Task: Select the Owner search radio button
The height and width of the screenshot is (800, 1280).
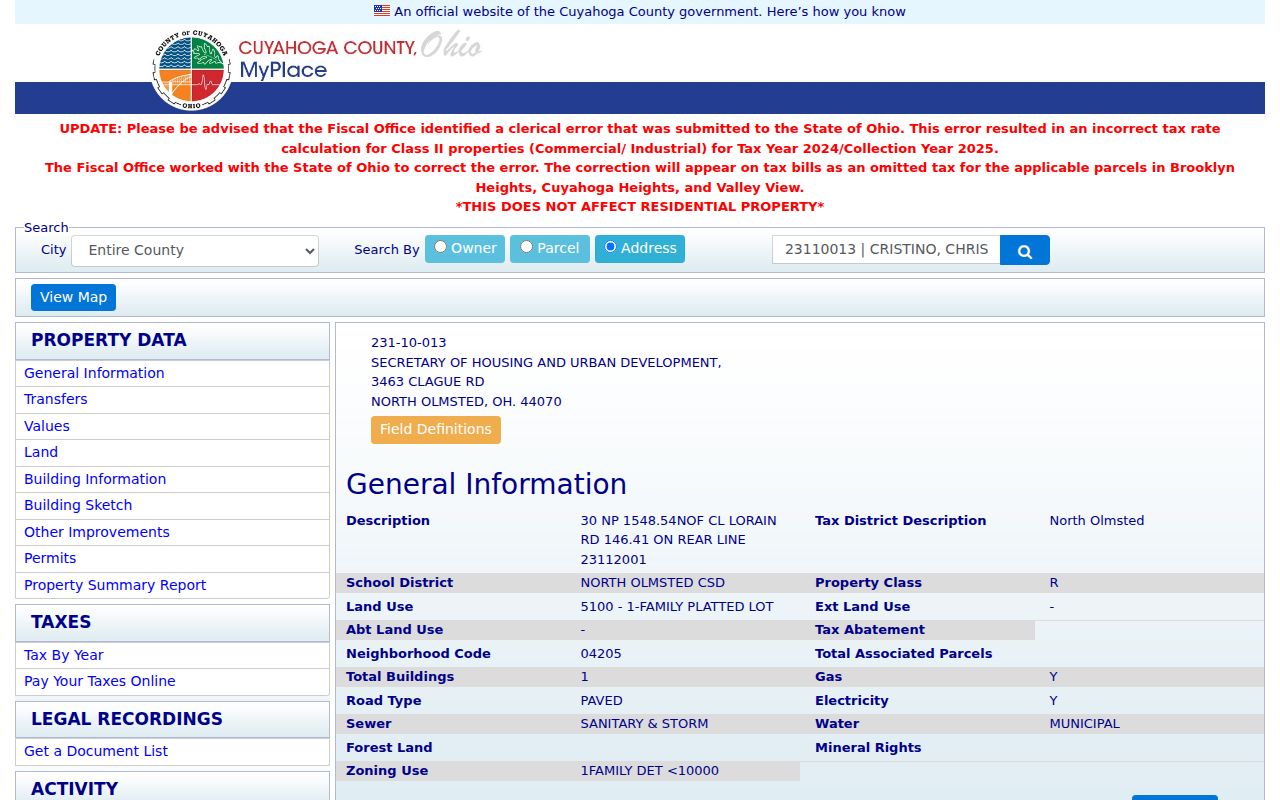Action: point(440,247)
